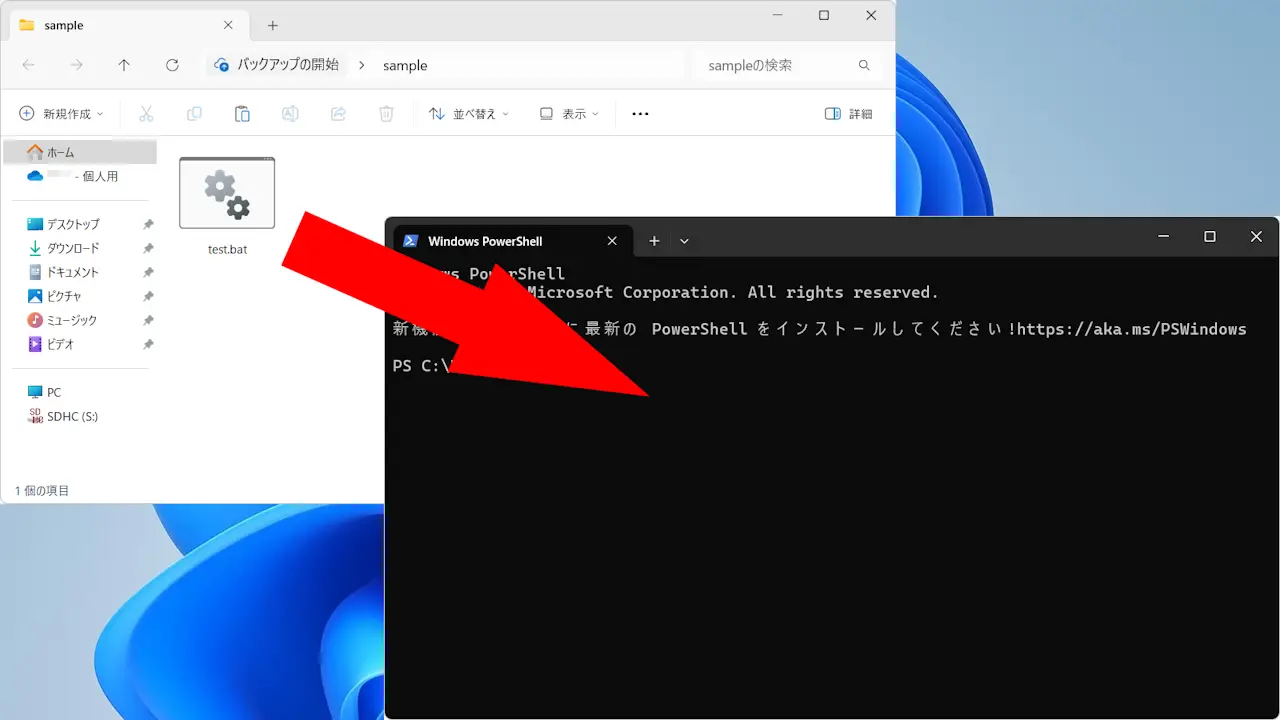
Task: Maximize the PowerShell terminal window
Action: click(1210, 237)
